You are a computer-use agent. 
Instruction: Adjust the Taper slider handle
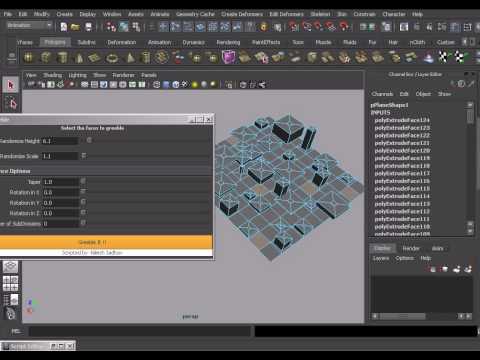83,181
